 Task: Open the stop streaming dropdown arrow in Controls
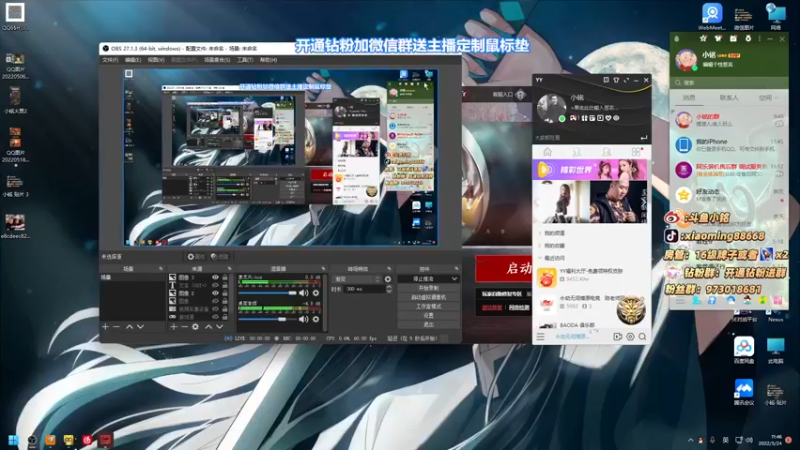[x=454, y=279]
